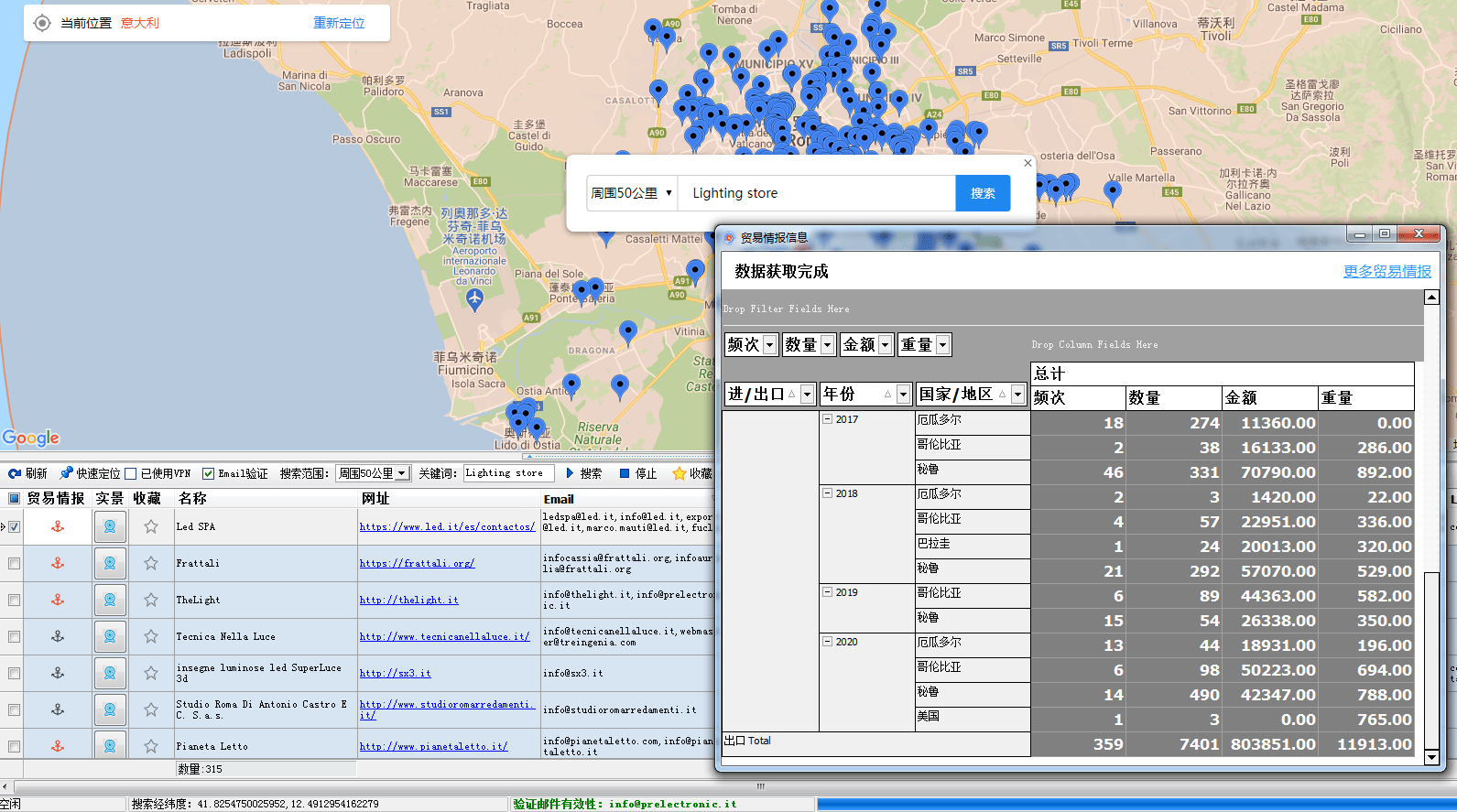
Task: Open the 数量 field dropdown
Action: point(827,344)
